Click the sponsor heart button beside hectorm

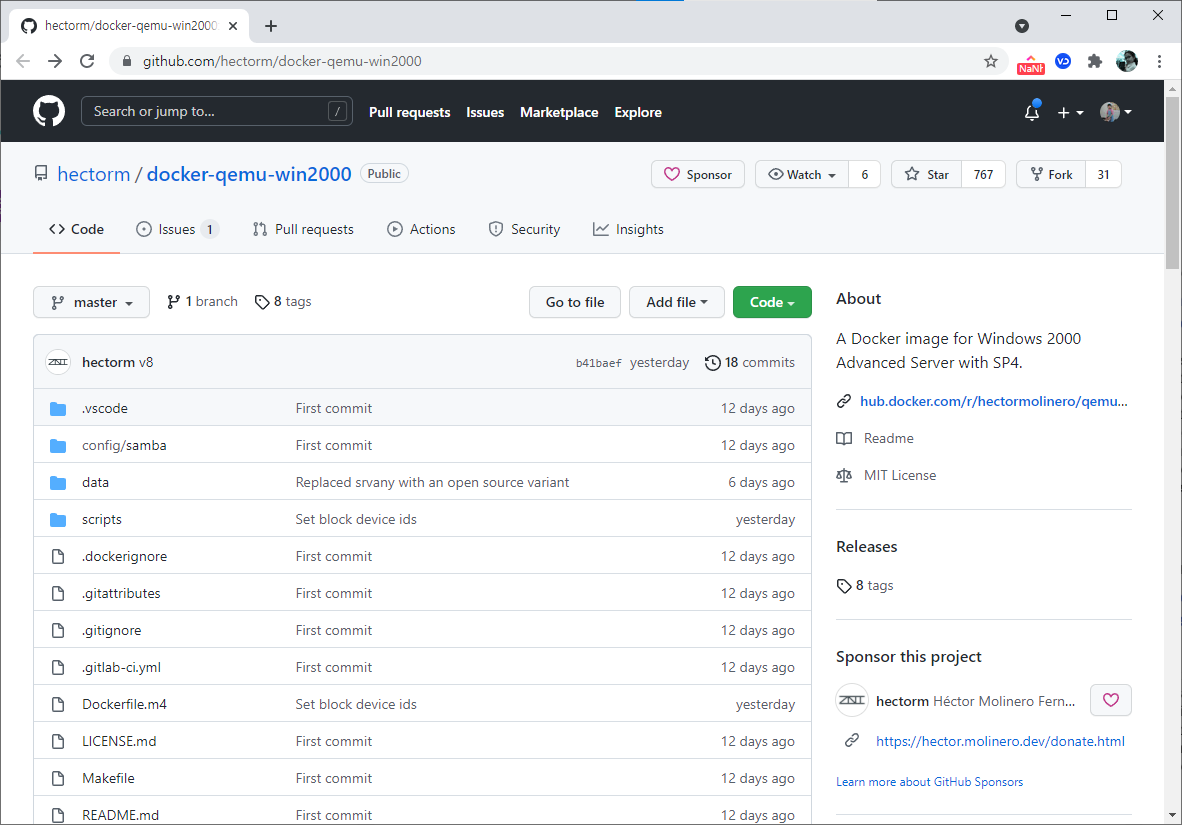pos(1110,700)
